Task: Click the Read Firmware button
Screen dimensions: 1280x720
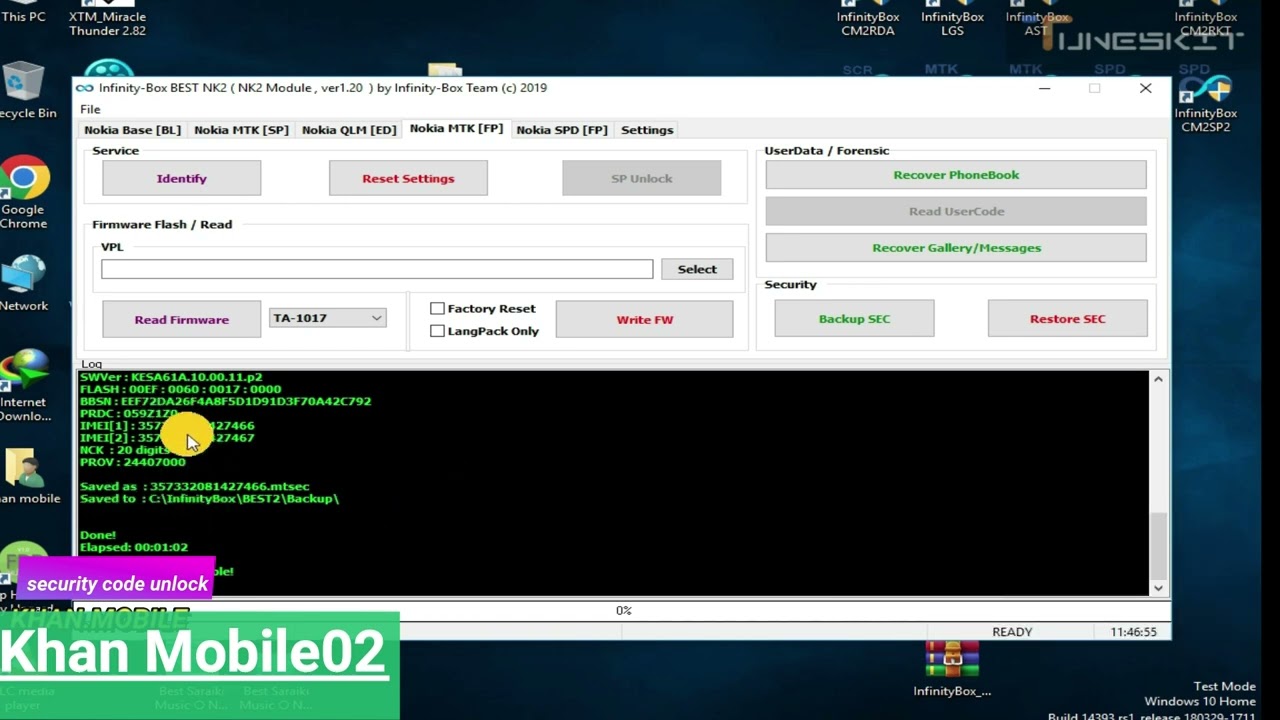Action: point(181,319)
